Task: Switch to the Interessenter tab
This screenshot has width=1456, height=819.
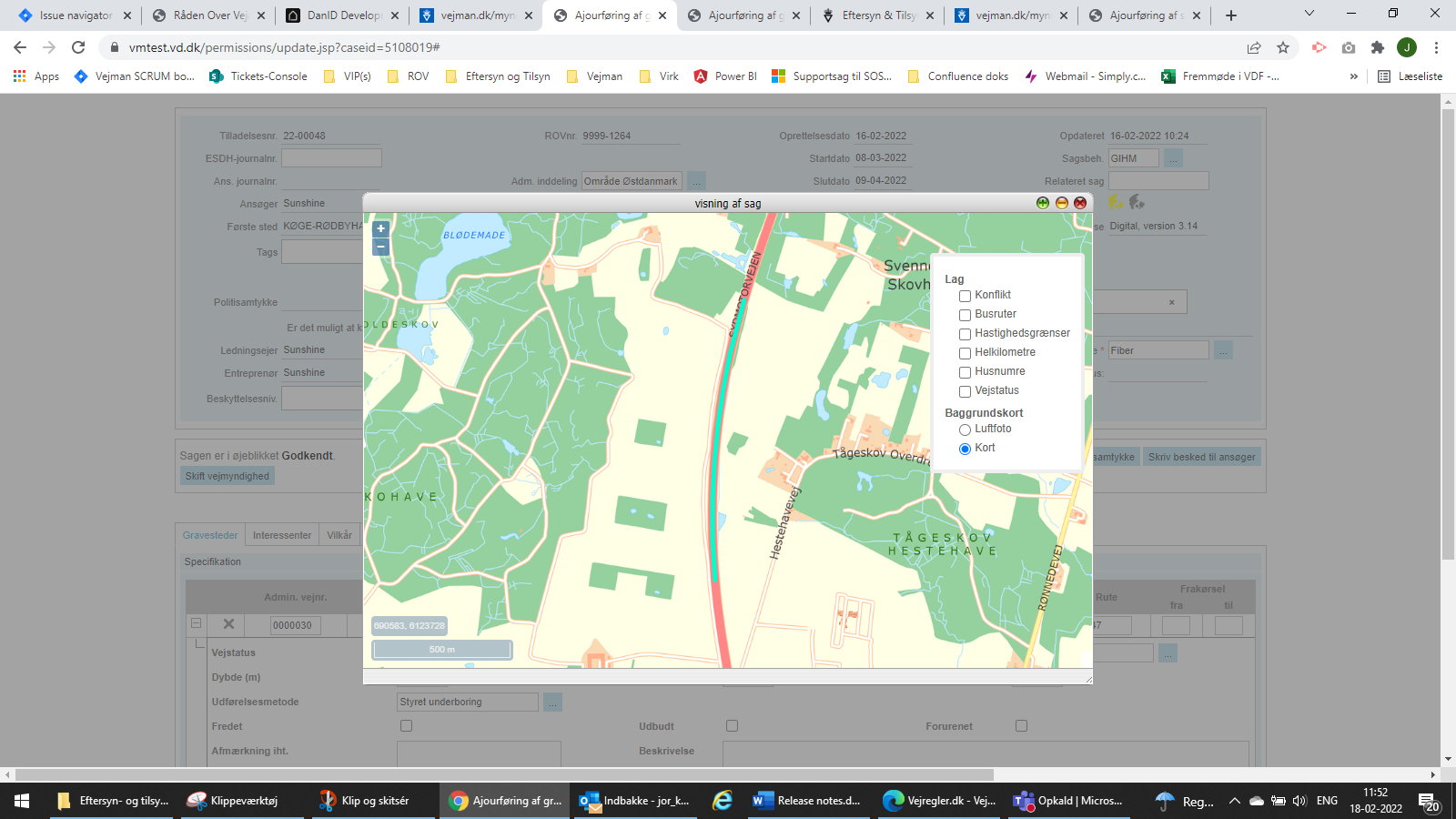Action: pos(282,535)
